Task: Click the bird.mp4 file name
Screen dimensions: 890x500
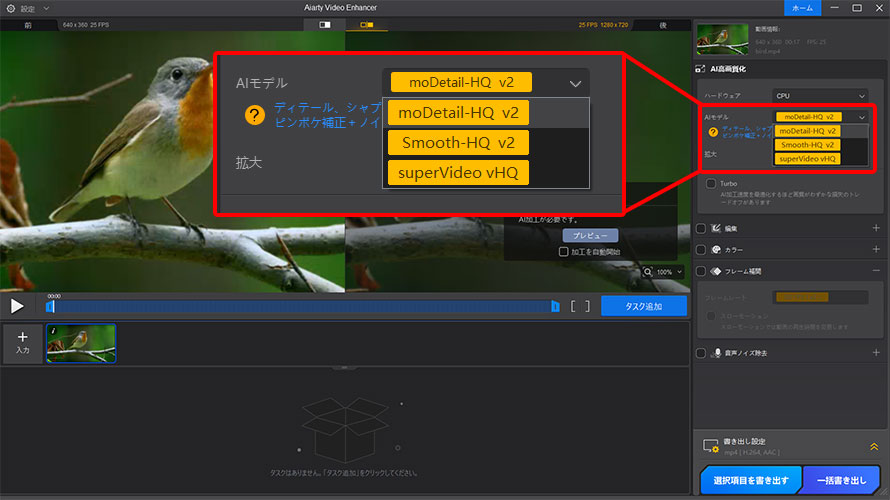Action: [767, 52]
